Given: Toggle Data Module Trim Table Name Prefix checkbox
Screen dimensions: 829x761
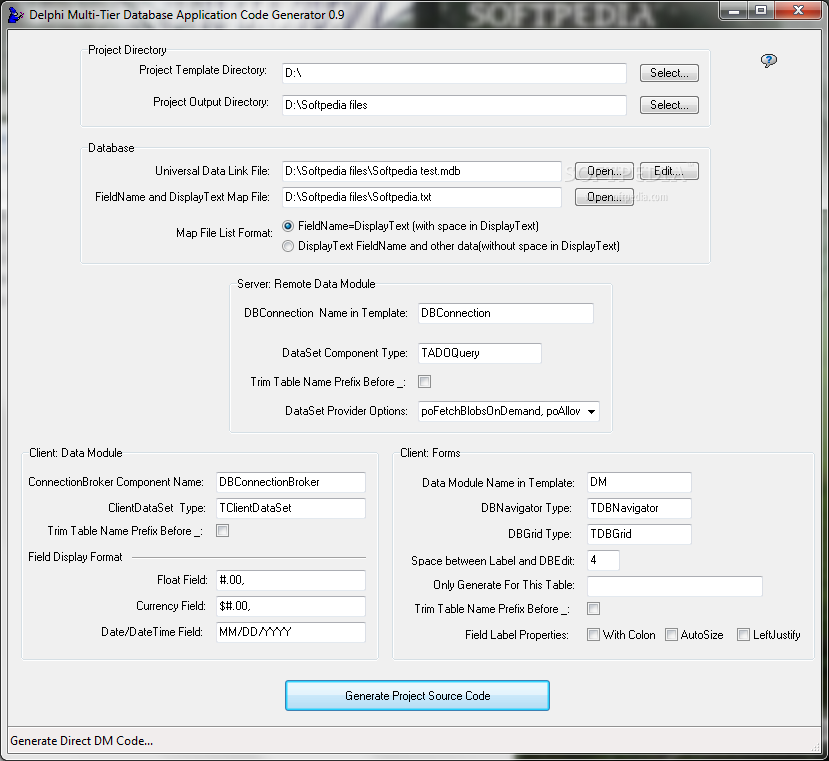Looking at the screenshot, I should (223, 530).
